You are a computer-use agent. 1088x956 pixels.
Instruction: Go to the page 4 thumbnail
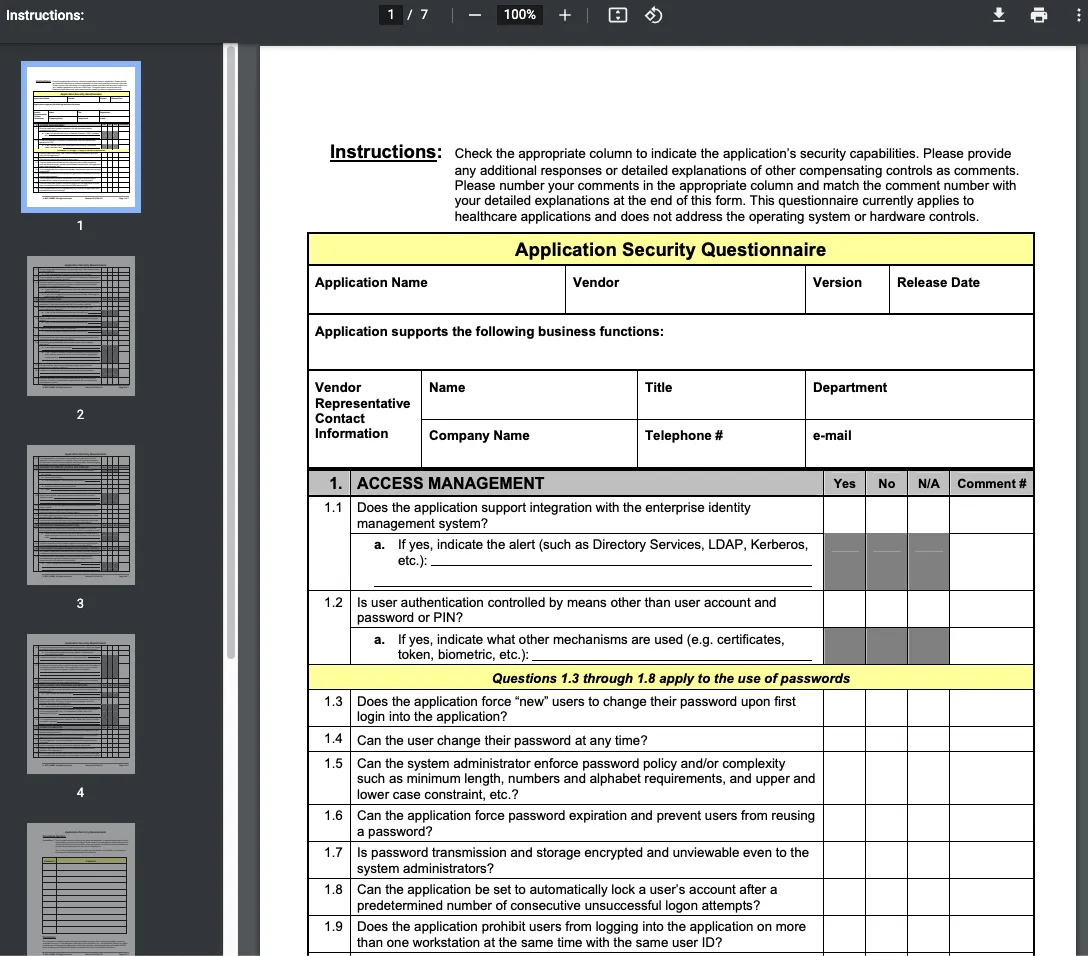coord(81,704)
